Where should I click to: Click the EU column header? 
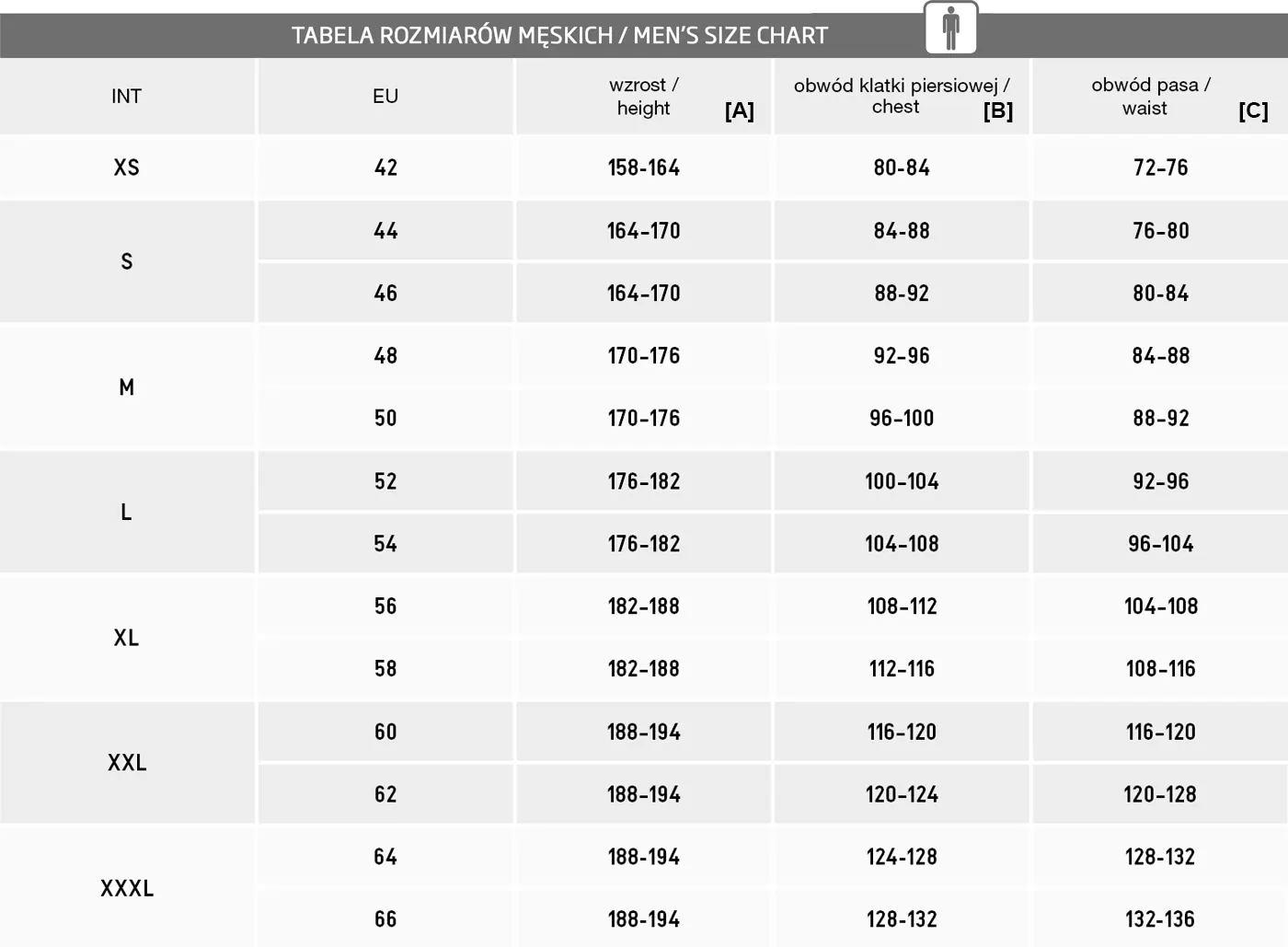coord(385,97)
